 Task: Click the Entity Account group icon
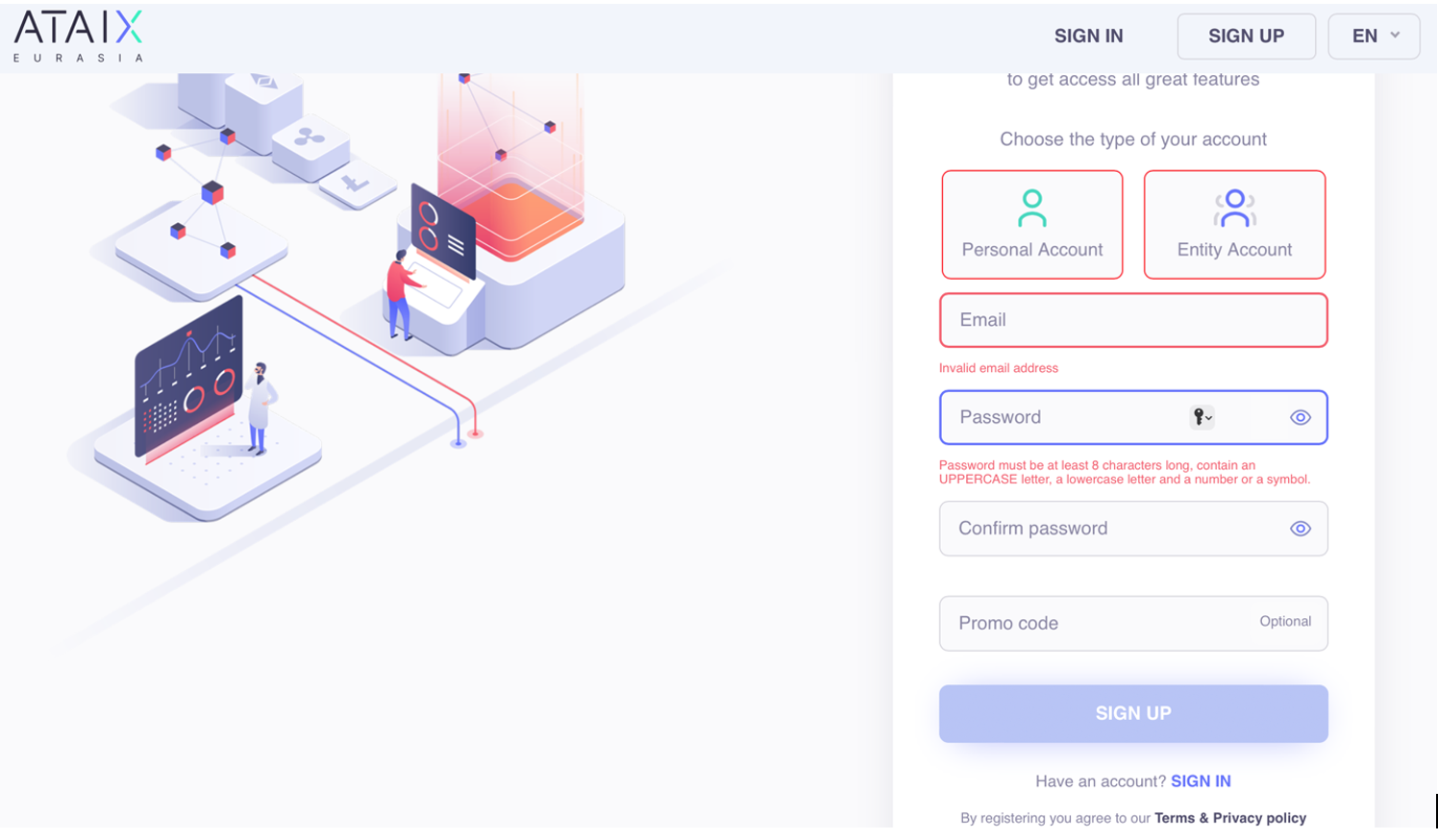(1234, 208)
